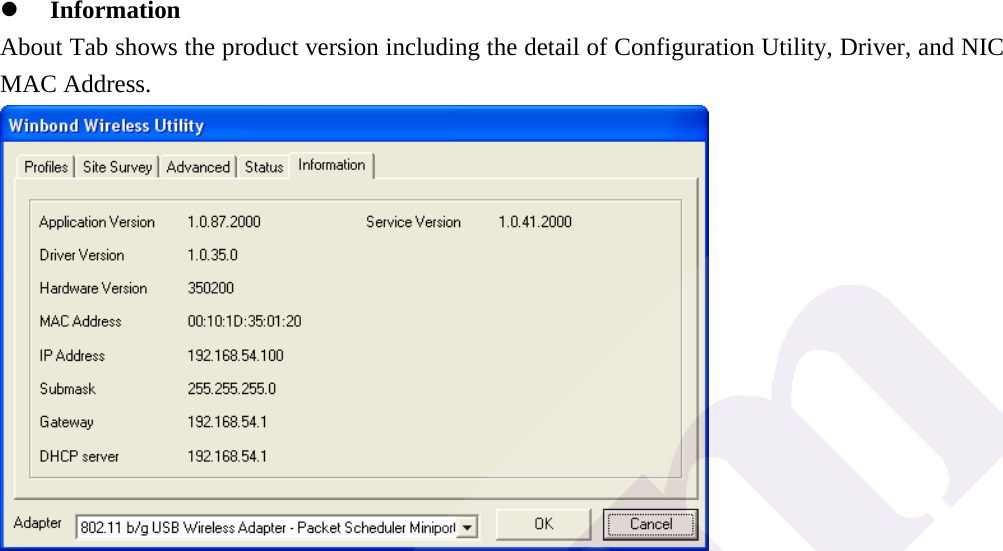Screen dimensions: 1003x551
Task: Click Gateway value 192.168.54.1
Action: pos(227,422)
